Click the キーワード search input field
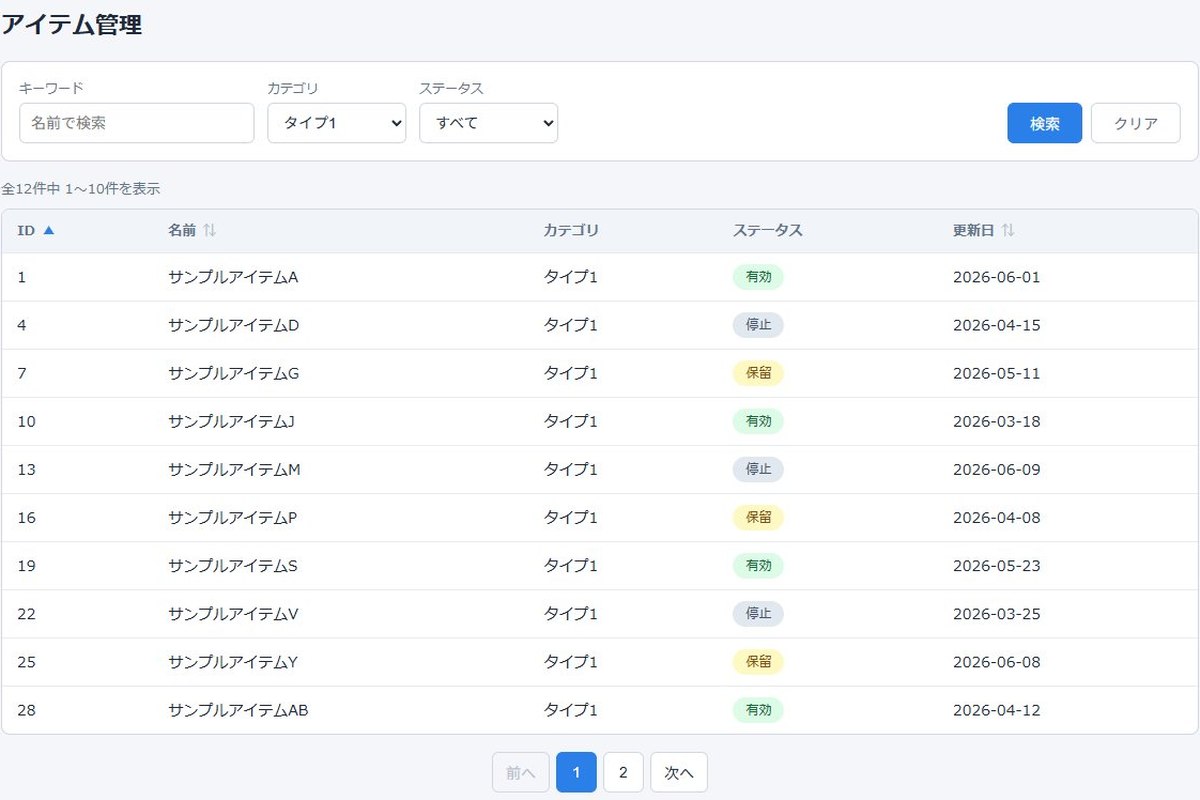 [137, 123]
